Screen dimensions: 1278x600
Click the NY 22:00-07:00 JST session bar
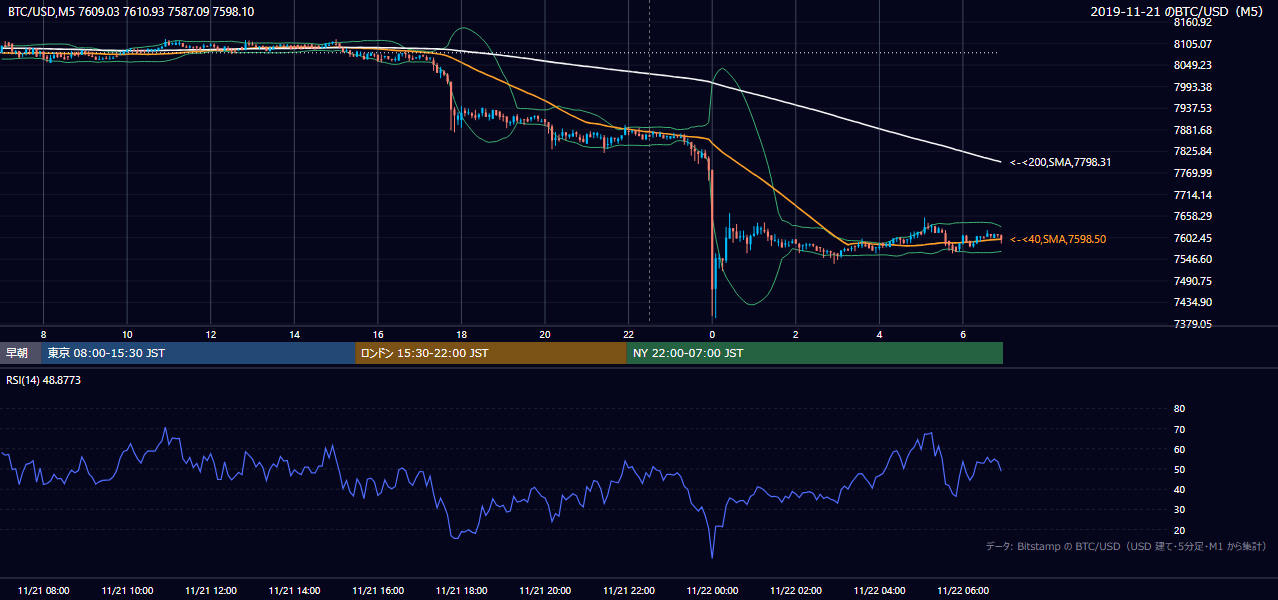pyautogui.click(x=815, y=353)
